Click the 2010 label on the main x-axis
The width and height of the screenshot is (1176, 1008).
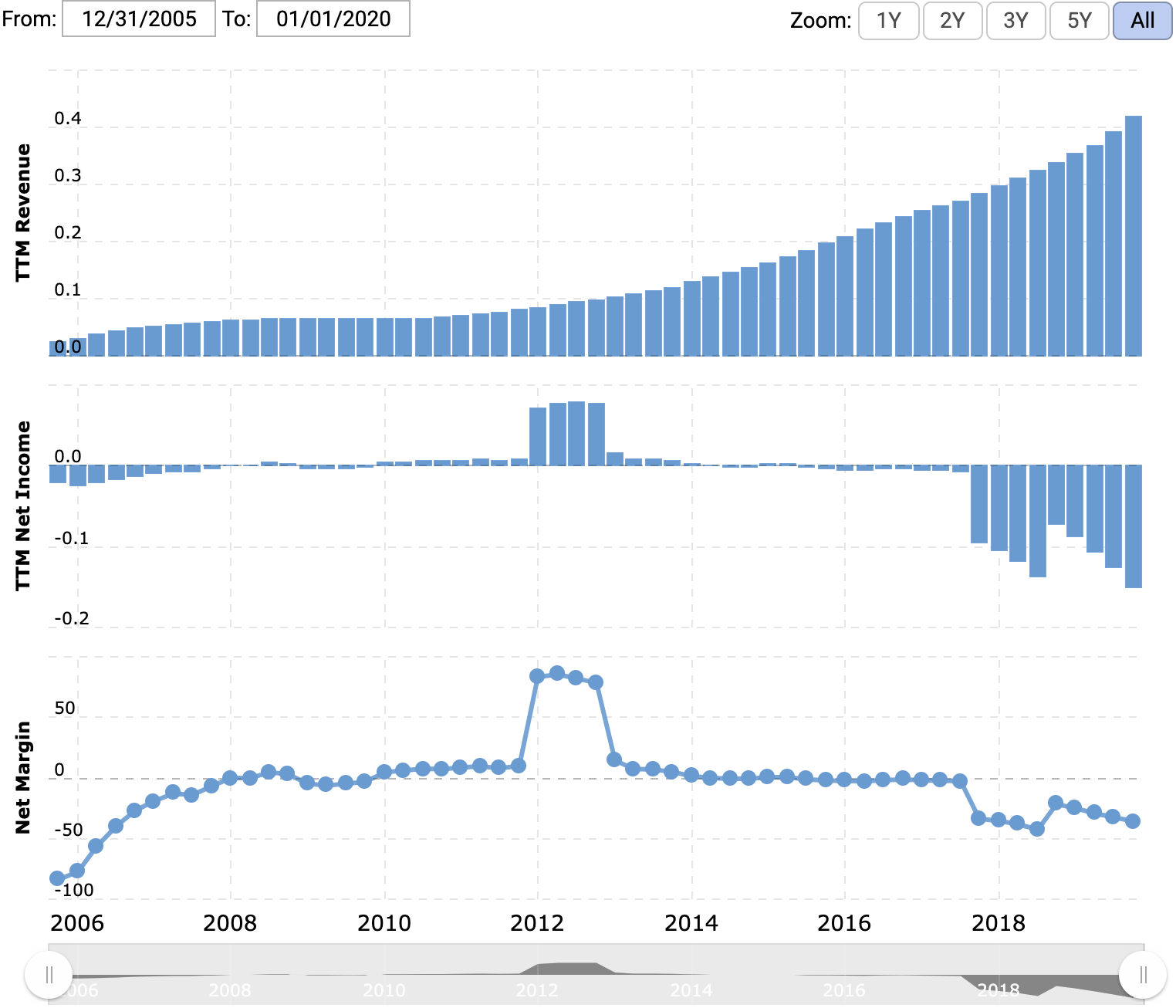tap(384, 922)
